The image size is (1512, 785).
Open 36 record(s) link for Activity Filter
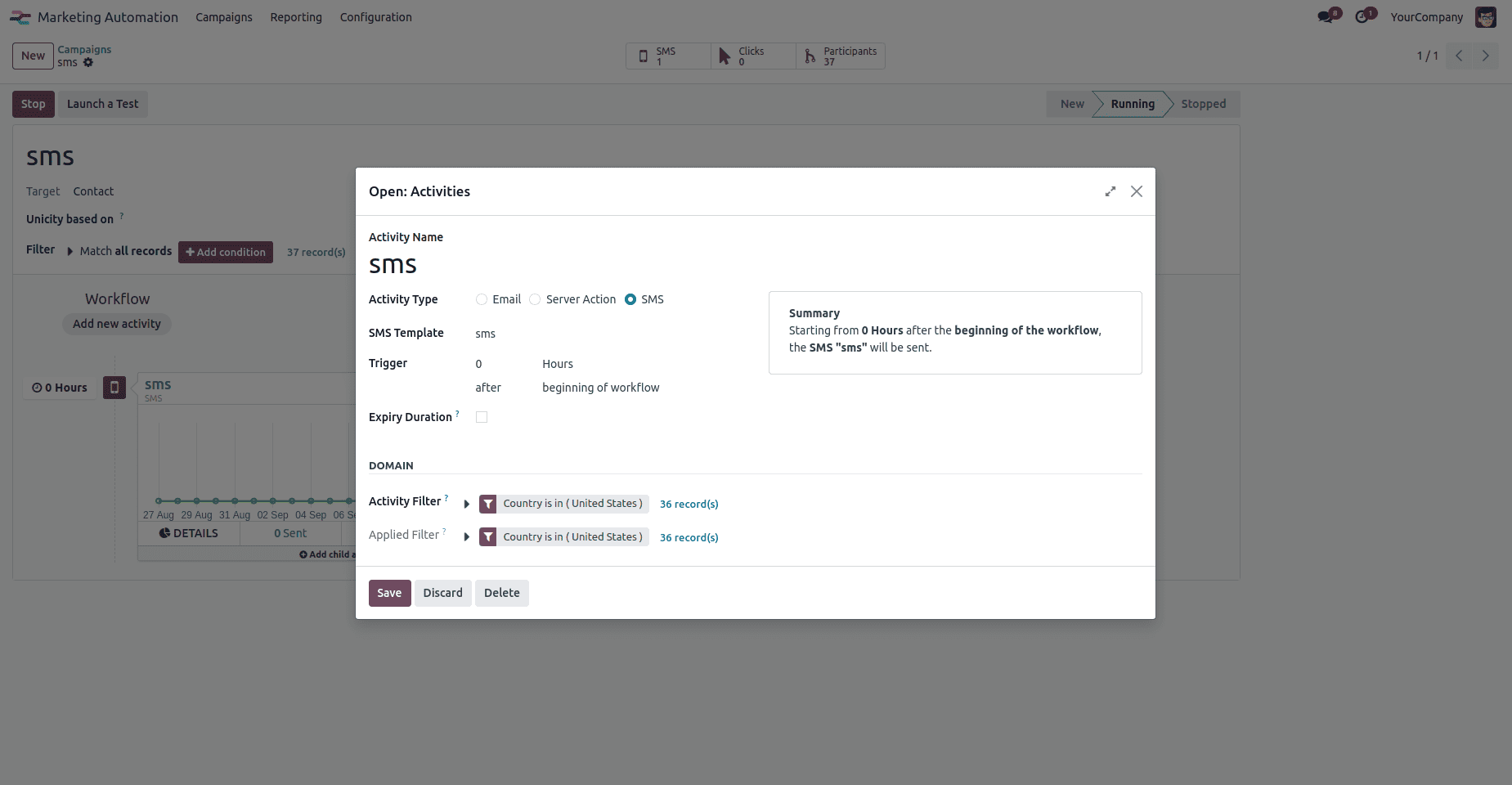coord(689,505)
